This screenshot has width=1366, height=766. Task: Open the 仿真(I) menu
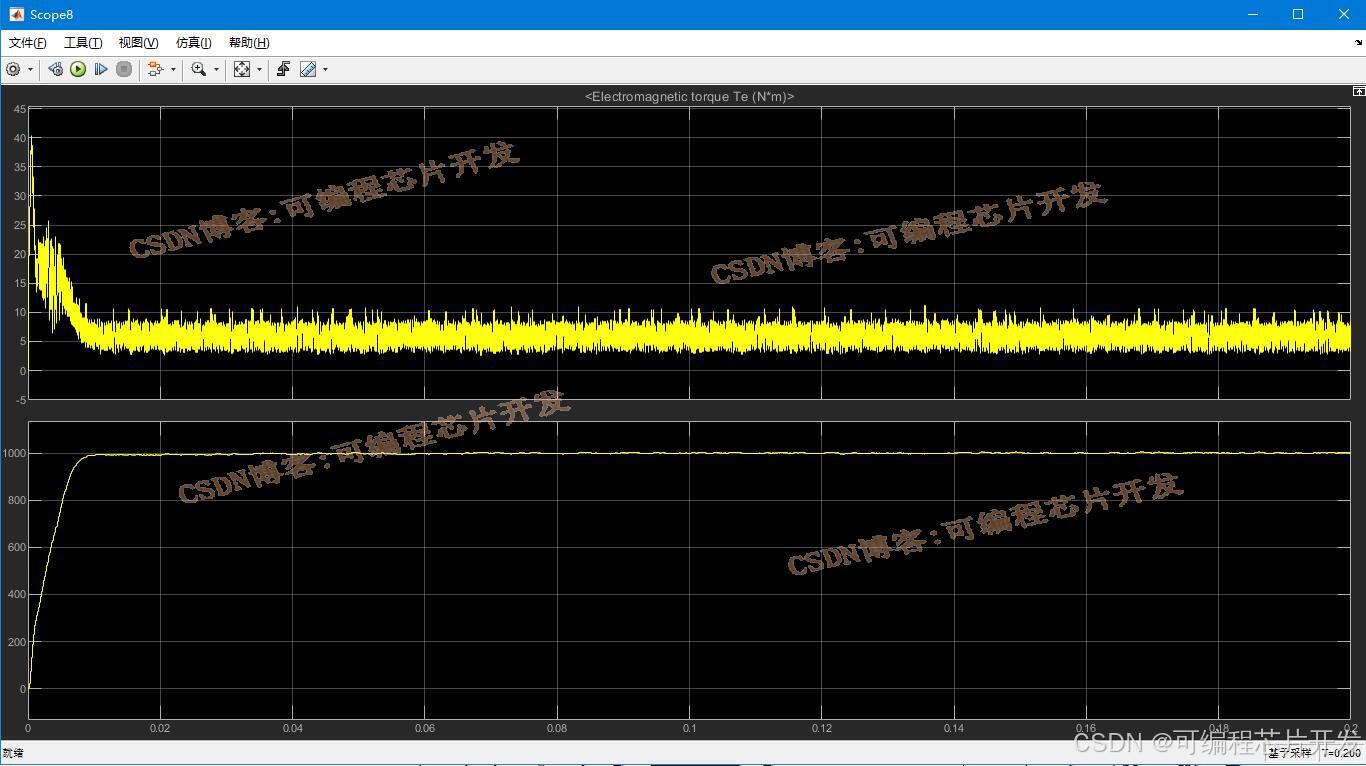(193, 42)
